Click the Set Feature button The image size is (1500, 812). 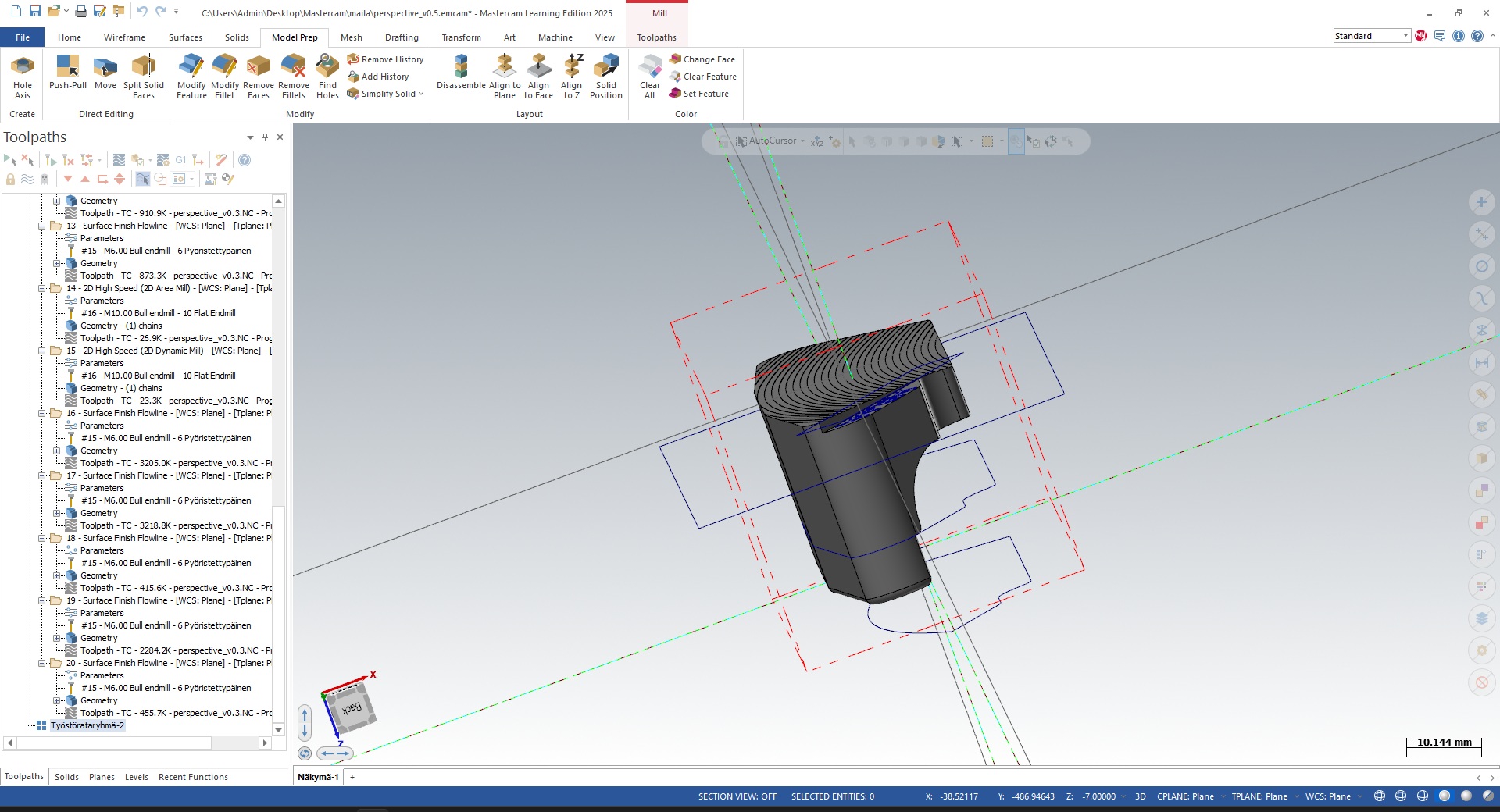coord(698,94)
